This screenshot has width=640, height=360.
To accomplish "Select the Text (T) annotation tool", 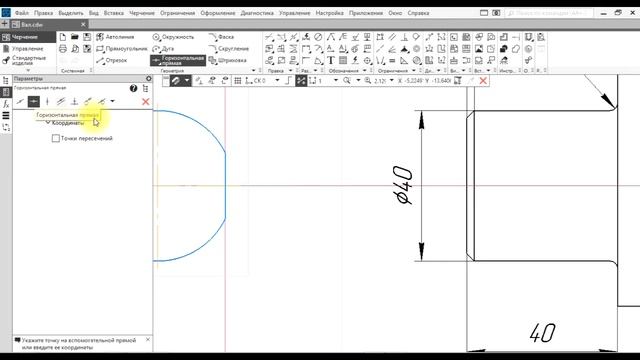I will pos(331,60).
